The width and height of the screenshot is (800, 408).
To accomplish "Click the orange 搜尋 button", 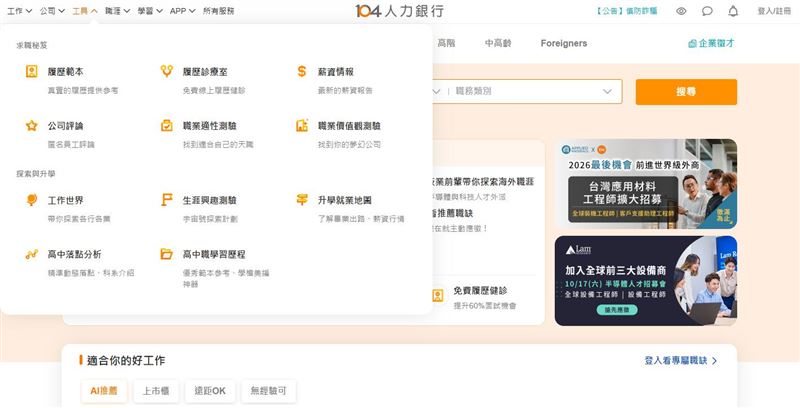I will [x=686, y=92].
